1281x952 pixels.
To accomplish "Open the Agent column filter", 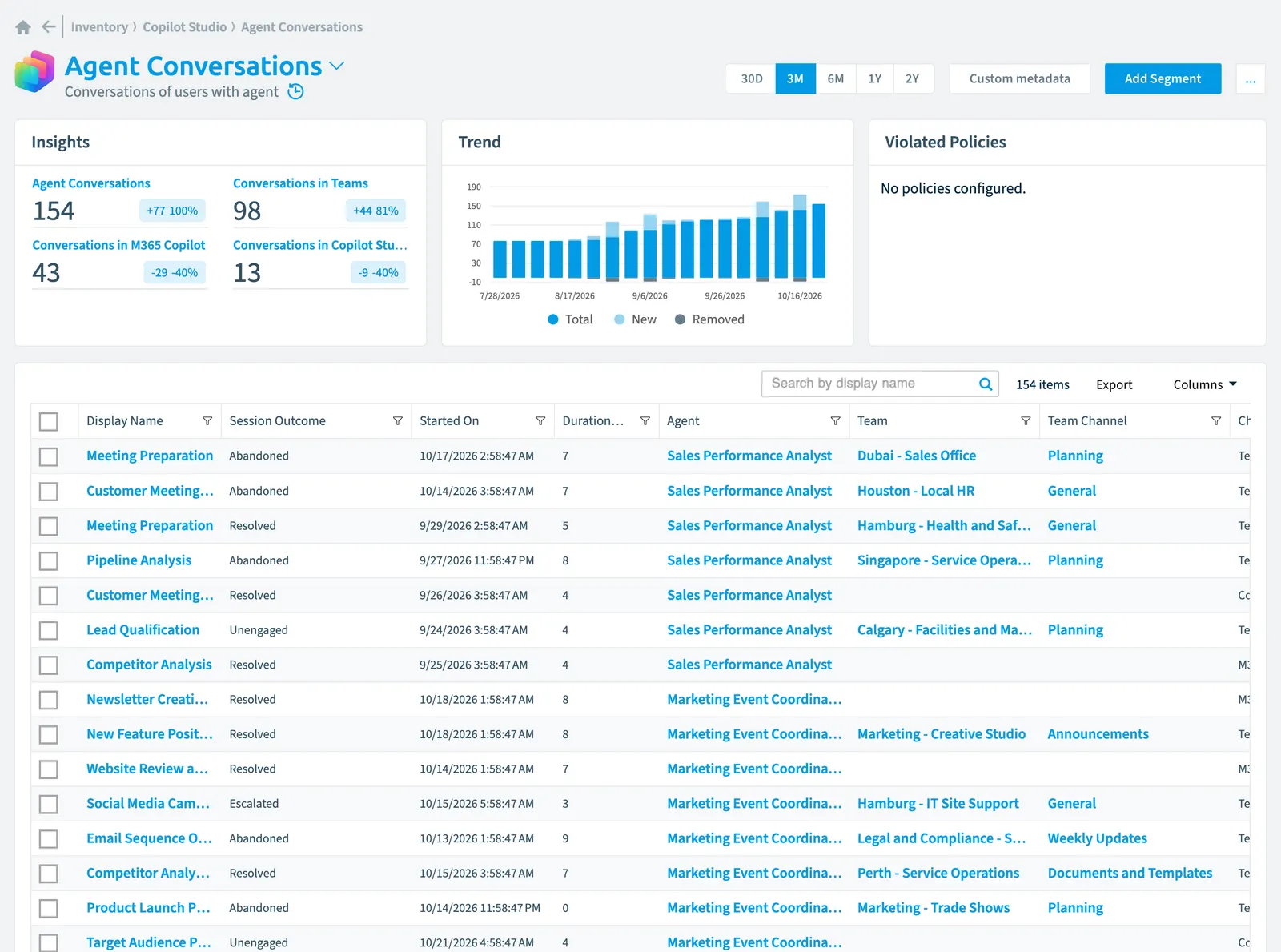I will pyautogui.click(x=835, y=421).
